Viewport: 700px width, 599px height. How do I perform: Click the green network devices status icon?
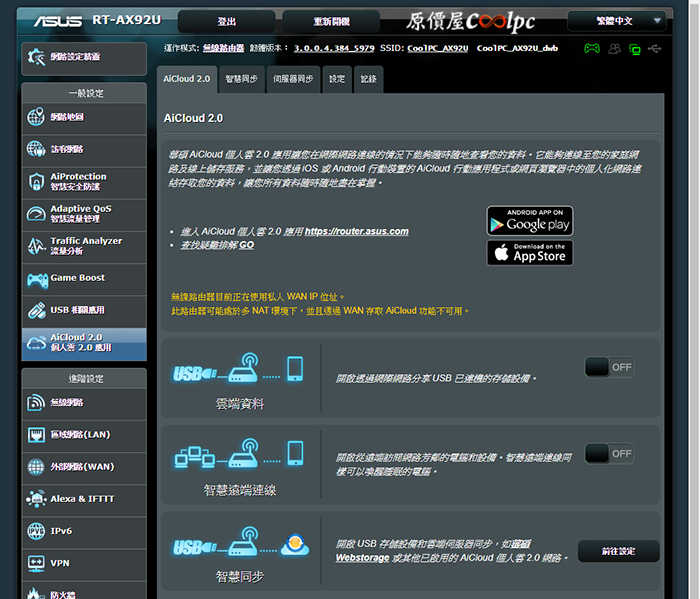pyautogui.click(x=634, y=49)
